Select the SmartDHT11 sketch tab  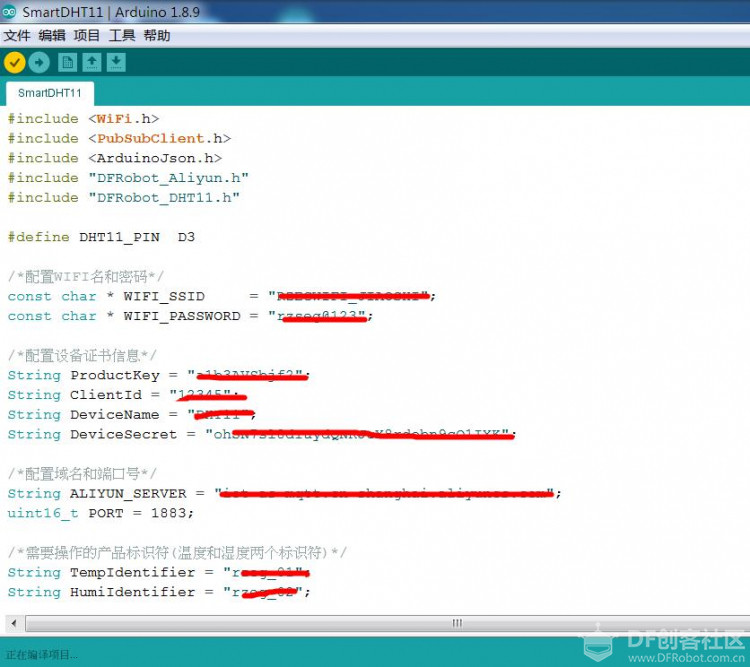(50, 93)
